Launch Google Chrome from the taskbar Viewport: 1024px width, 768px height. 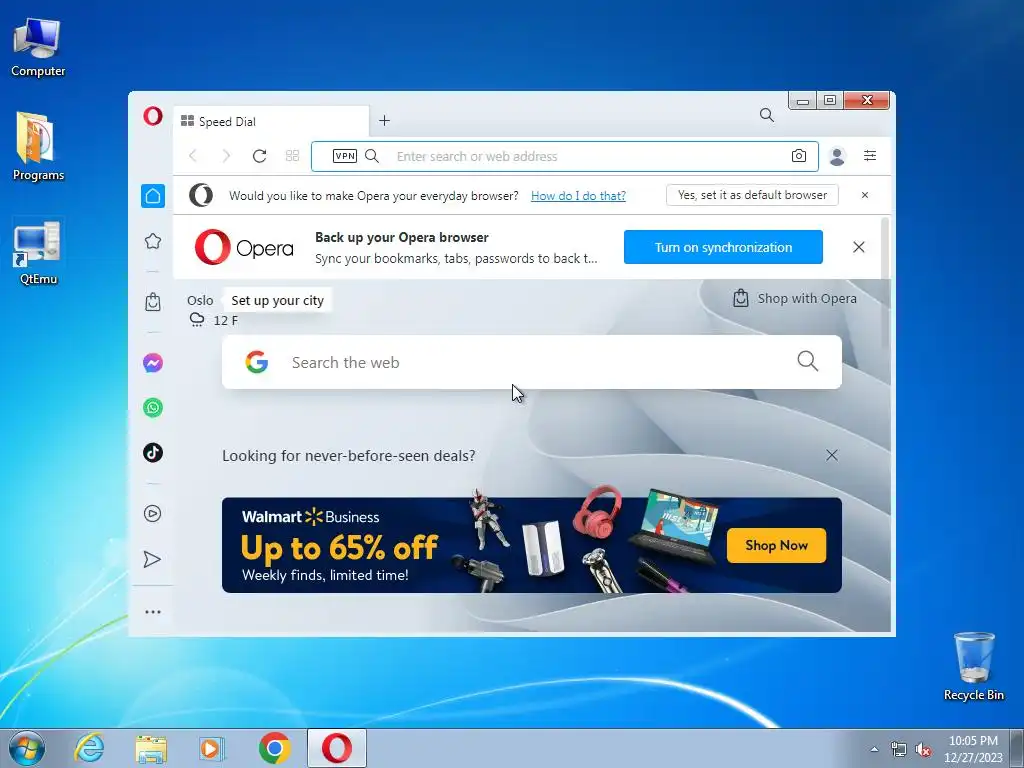coord(274,748)
